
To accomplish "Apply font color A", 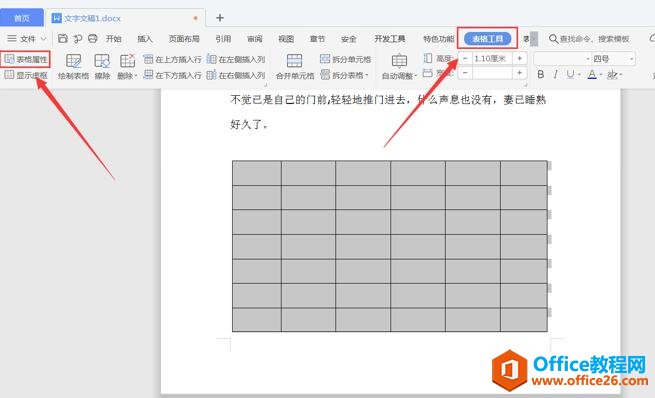I will tap(592, 74).
